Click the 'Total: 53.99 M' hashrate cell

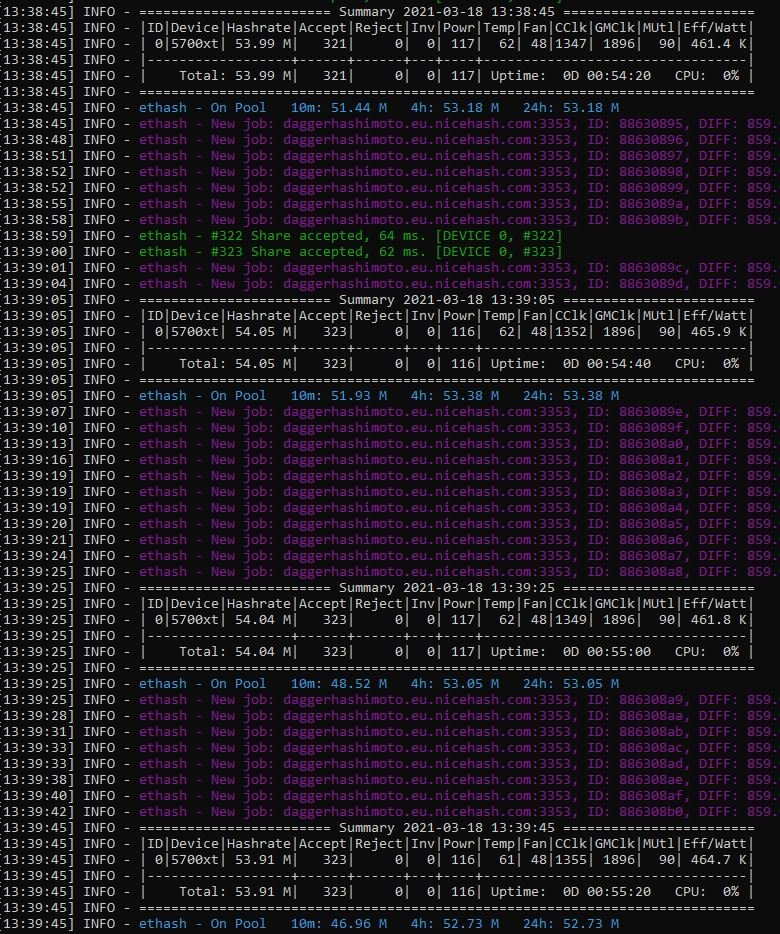point(235,76)
